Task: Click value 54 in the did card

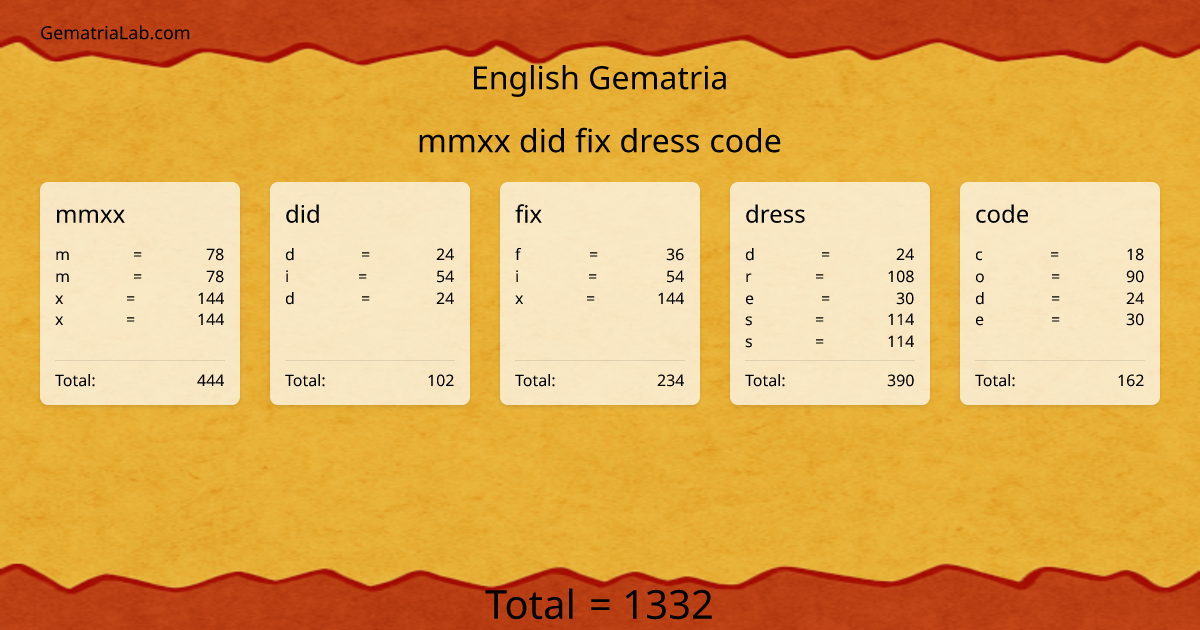Action: 445,276
